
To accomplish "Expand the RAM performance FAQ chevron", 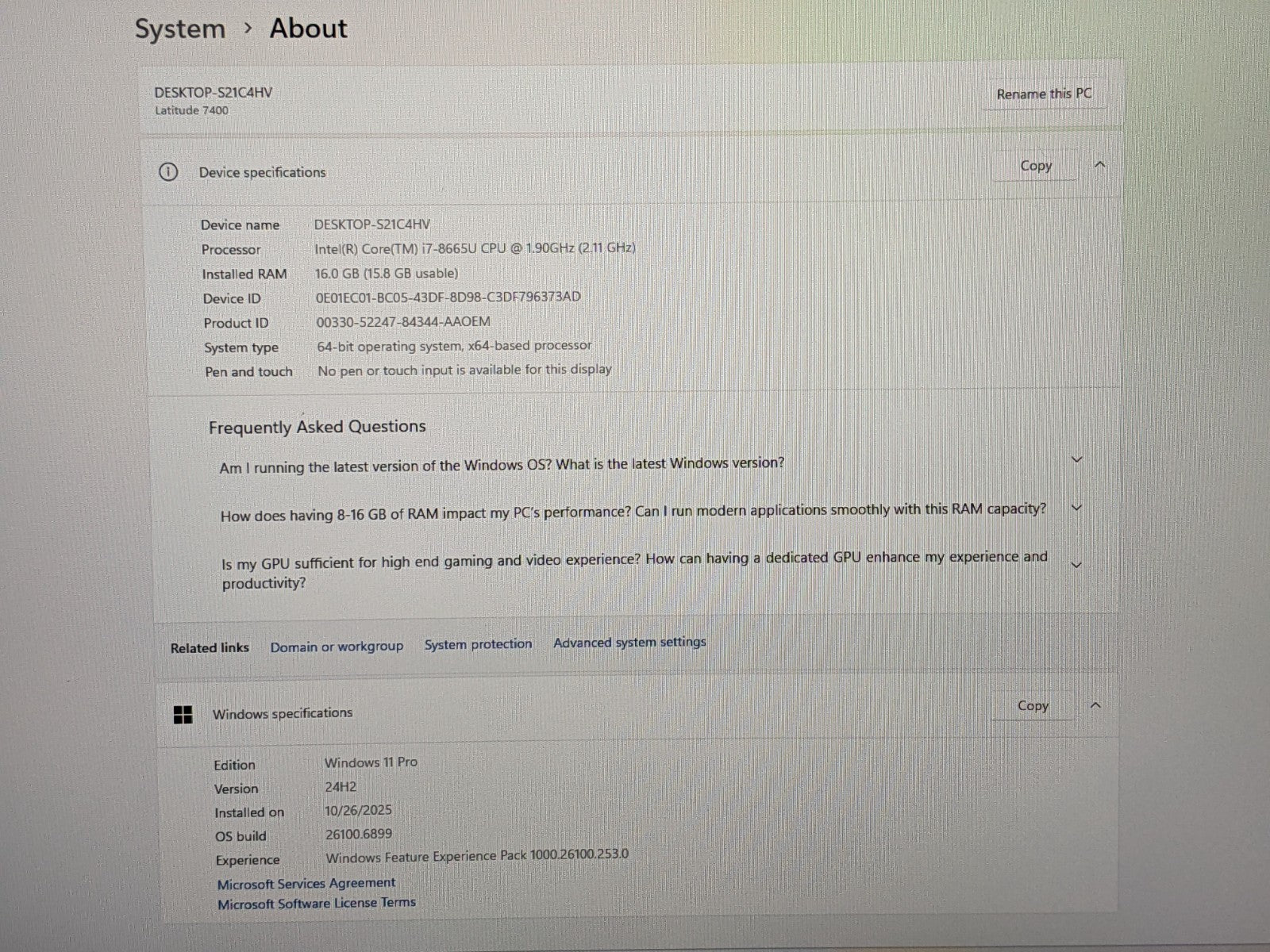I will pos(1076,508).
